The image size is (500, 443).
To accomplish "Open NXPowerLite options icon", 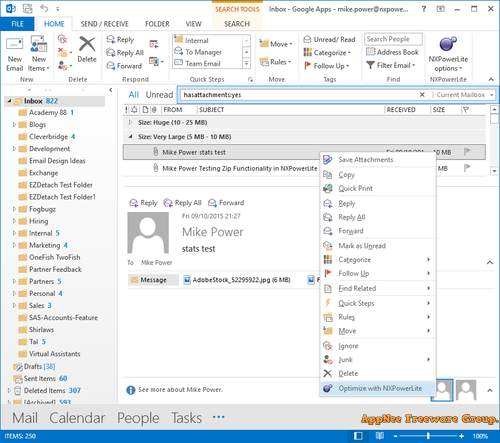I will coord(448,44).
